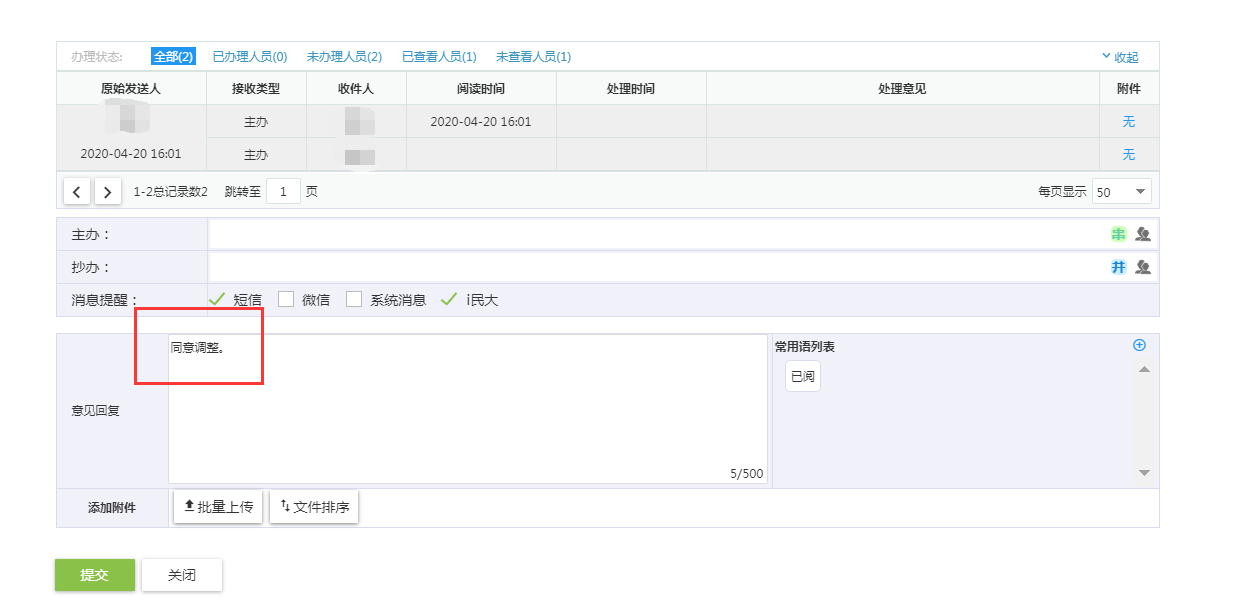Image resolution: width=1239 pixels, height=612 pixels.
Task: Open the 每页显示 page size dropdown
Action: (x=1122, y=191)
